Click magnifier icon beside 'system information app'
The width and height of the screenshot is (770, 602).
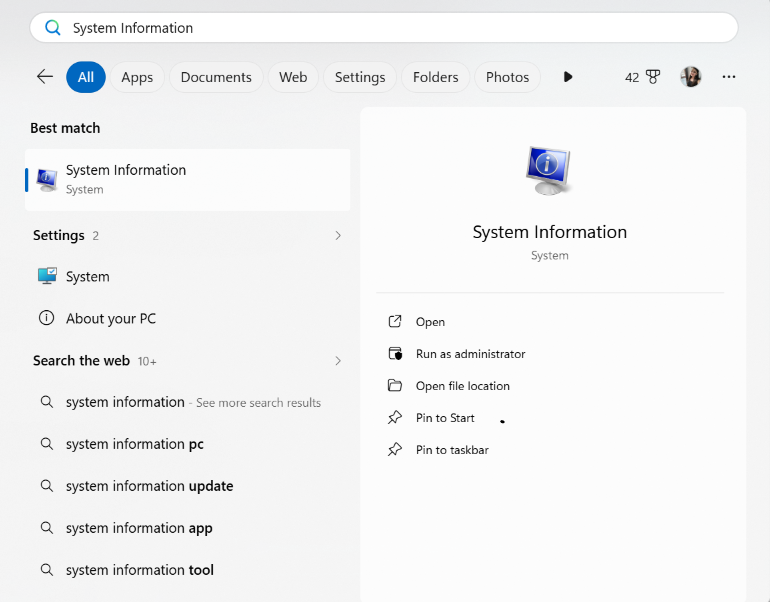(47, 528)
